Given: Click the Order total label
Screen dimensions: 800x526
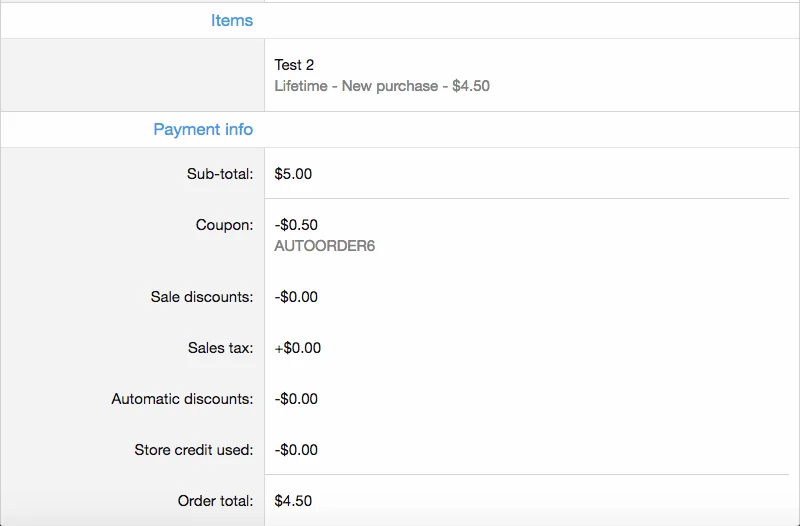Looking at the screenshot, I should point(215,501).
